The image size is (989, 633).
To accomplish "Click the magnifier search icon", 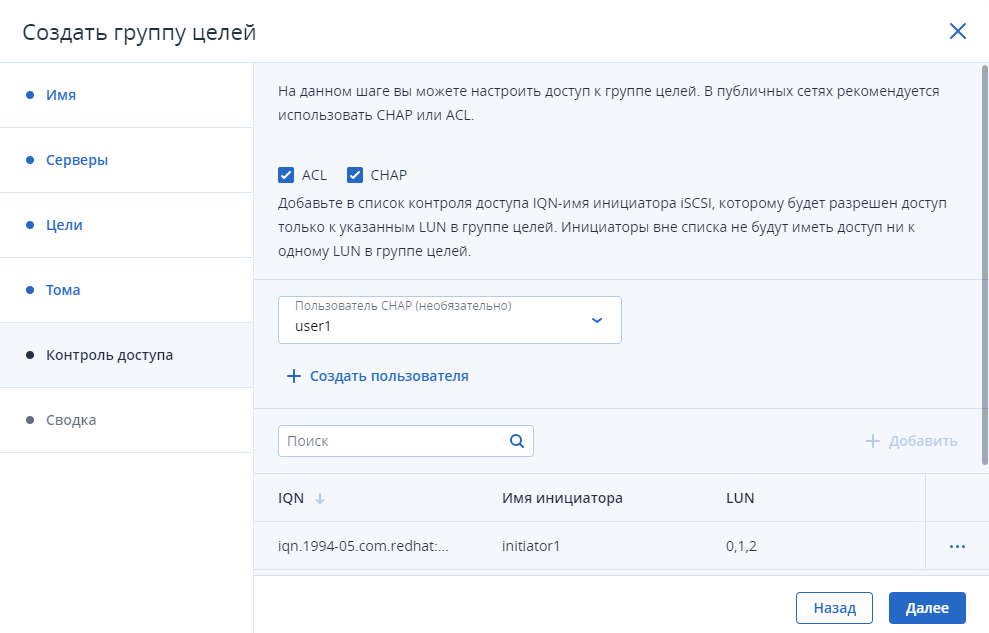I will 517,441.
